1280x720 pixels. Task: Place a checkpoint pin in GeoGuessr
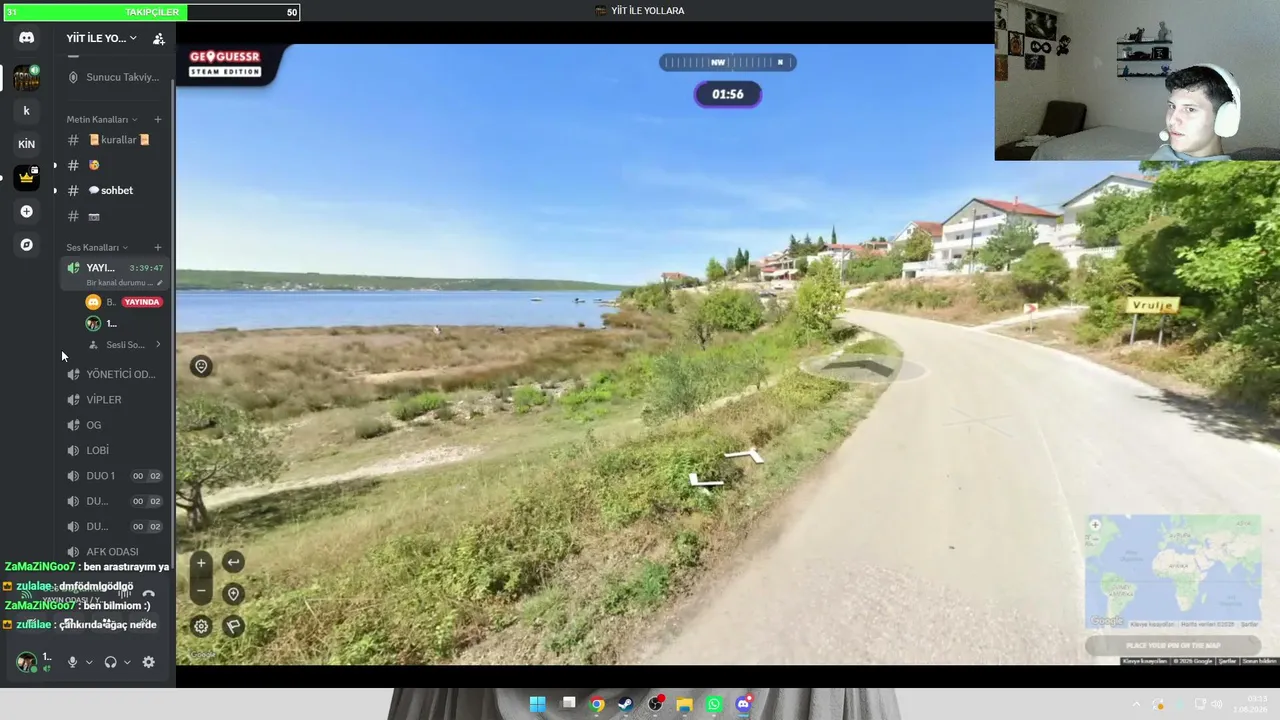[233, 594]
